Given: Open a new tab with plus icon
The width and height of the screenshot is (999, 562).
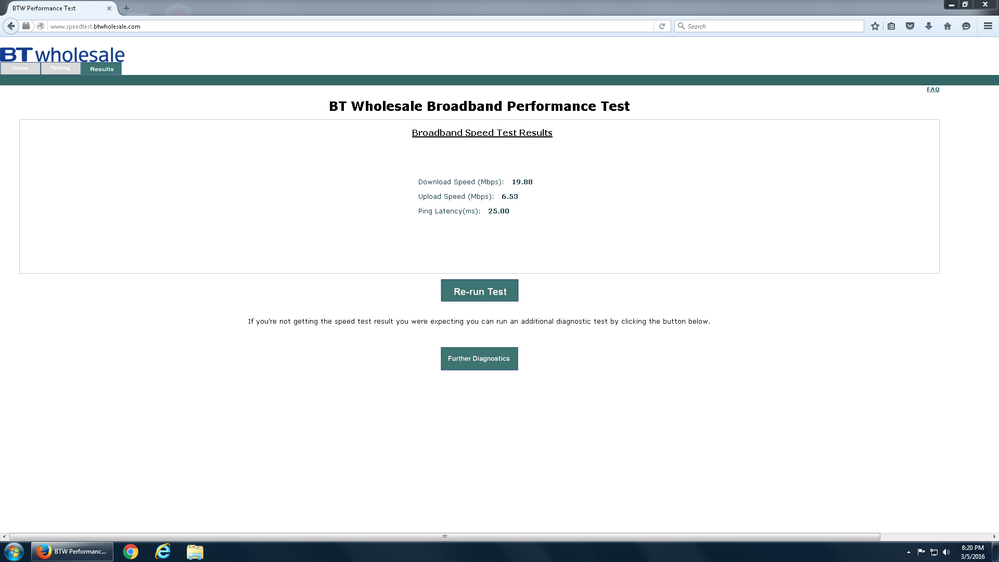Looking at the screenshot, I should [126, 8].
